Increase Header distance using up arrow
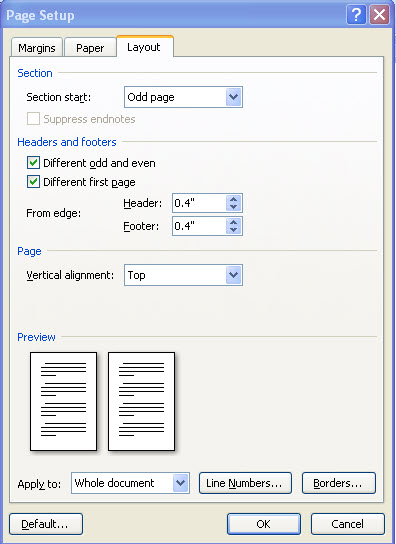This screenshot has width=396, height=544. 234,199
